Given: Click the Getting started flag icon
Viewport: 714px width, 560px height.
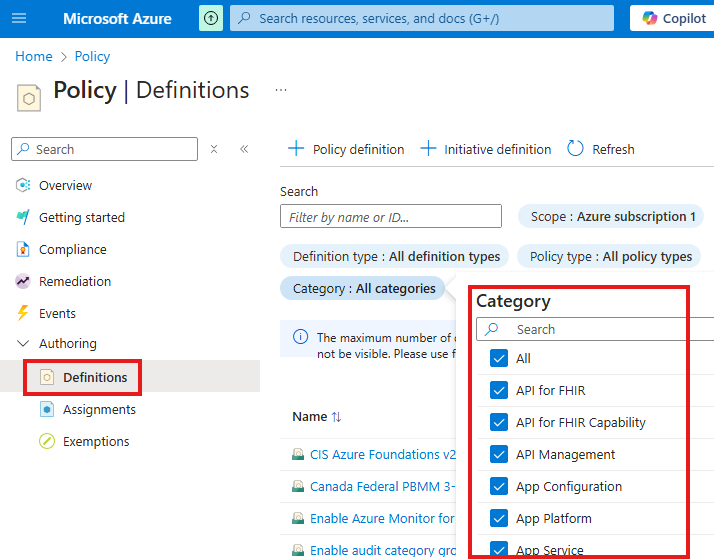Looking at the screenshot, I should (23, 217).
